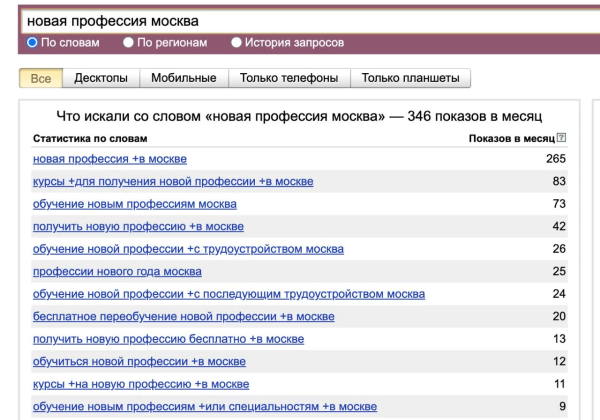Viewport: 600px width, 420px height.
Task: Click the value 13 impressions
Action: [559, 339]
